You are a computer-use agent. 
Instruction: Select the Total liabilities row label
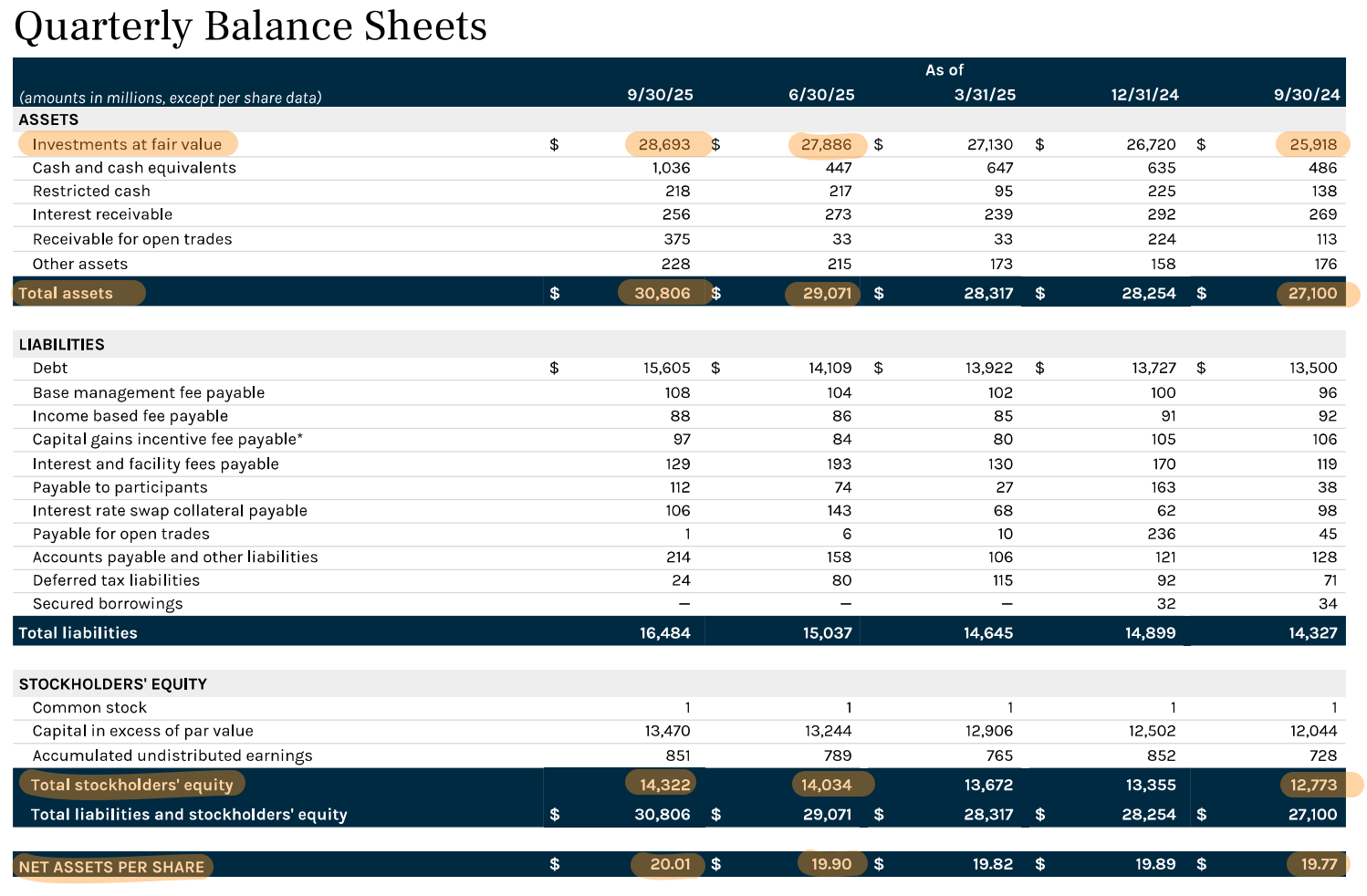(x=78, y=632)
